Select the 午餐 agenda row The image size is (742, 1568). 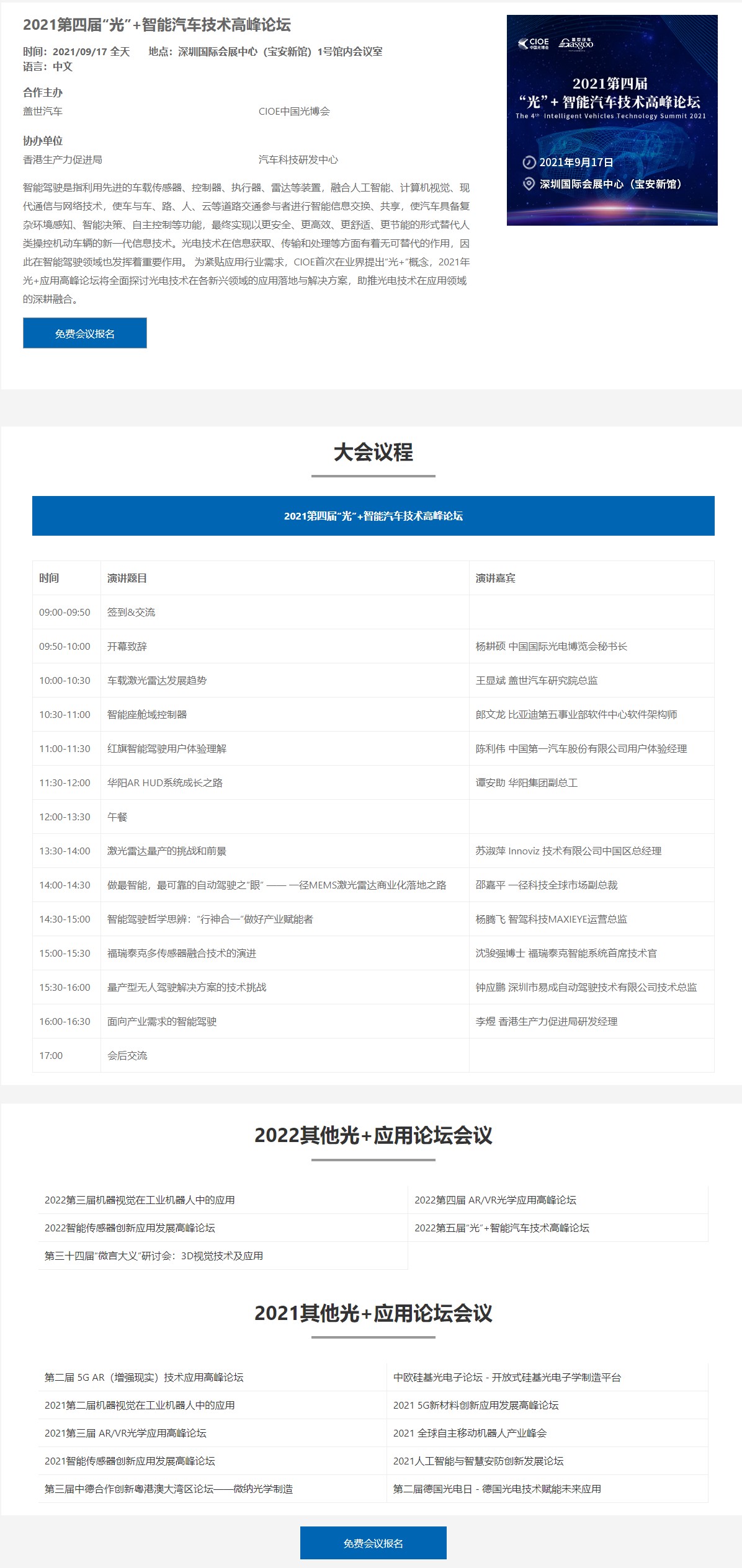(373, 817)
